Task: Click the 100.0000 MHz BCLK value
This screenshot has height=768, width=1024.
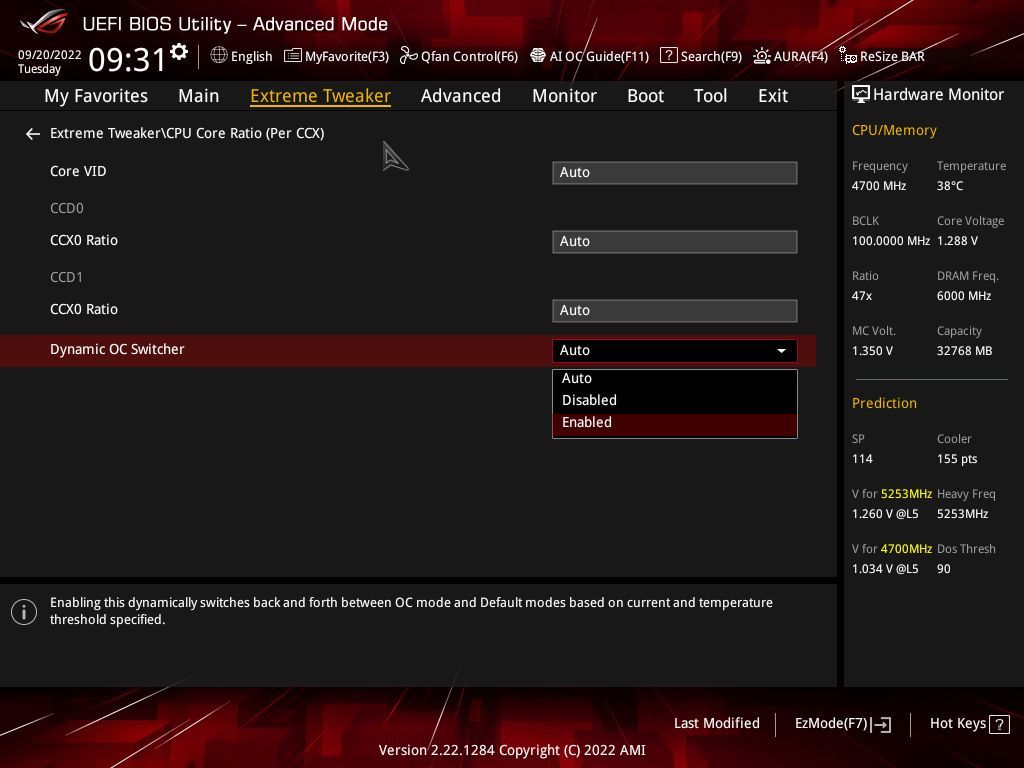Action: [x=890, y=241]
